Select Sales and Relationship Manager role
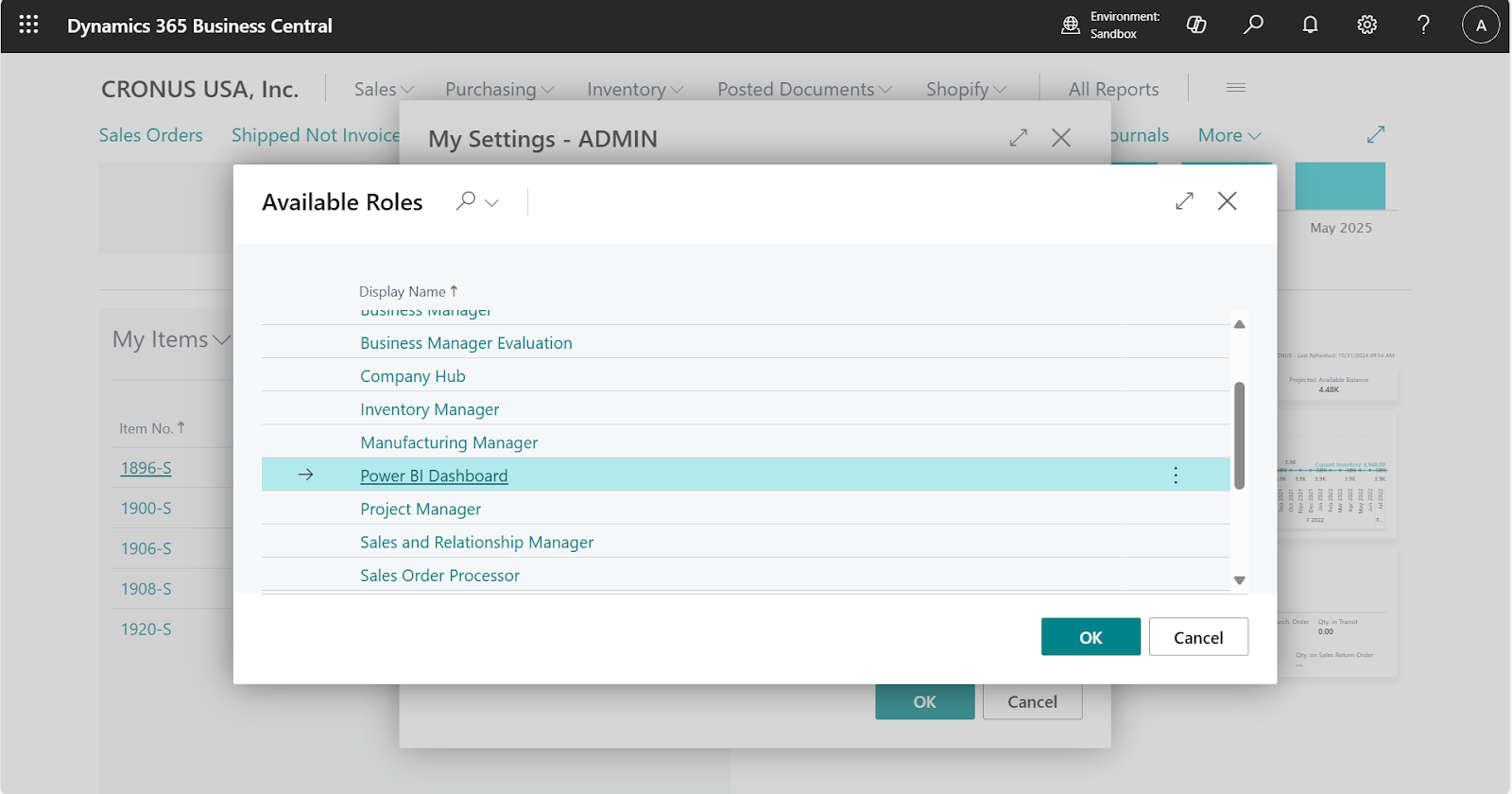 pos(477,542)
